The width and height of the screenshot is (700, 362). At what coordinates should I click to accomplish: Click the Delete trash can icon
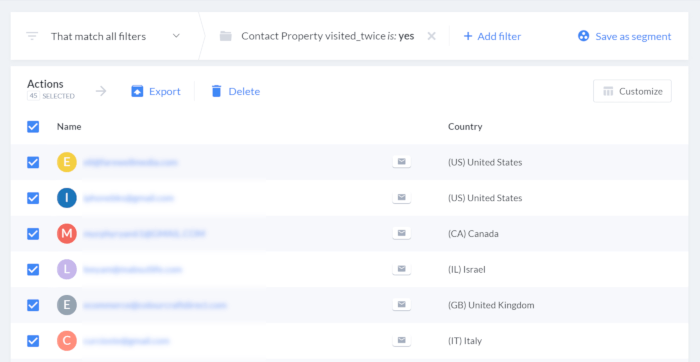coord(217,91)
